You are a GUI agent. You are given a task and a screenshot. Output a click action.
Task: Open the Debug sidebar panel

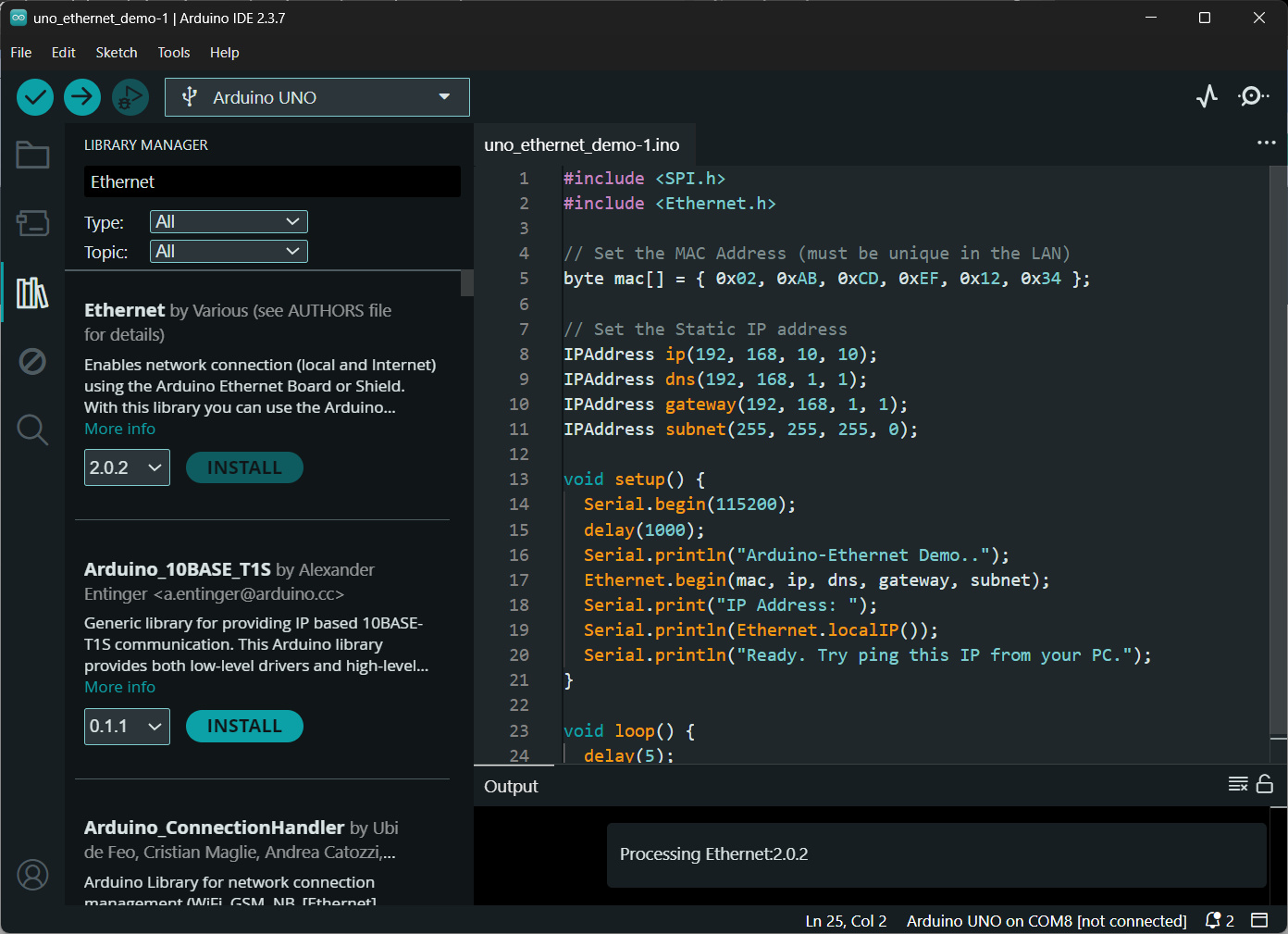pyautogui.click(x=32, y=361)
